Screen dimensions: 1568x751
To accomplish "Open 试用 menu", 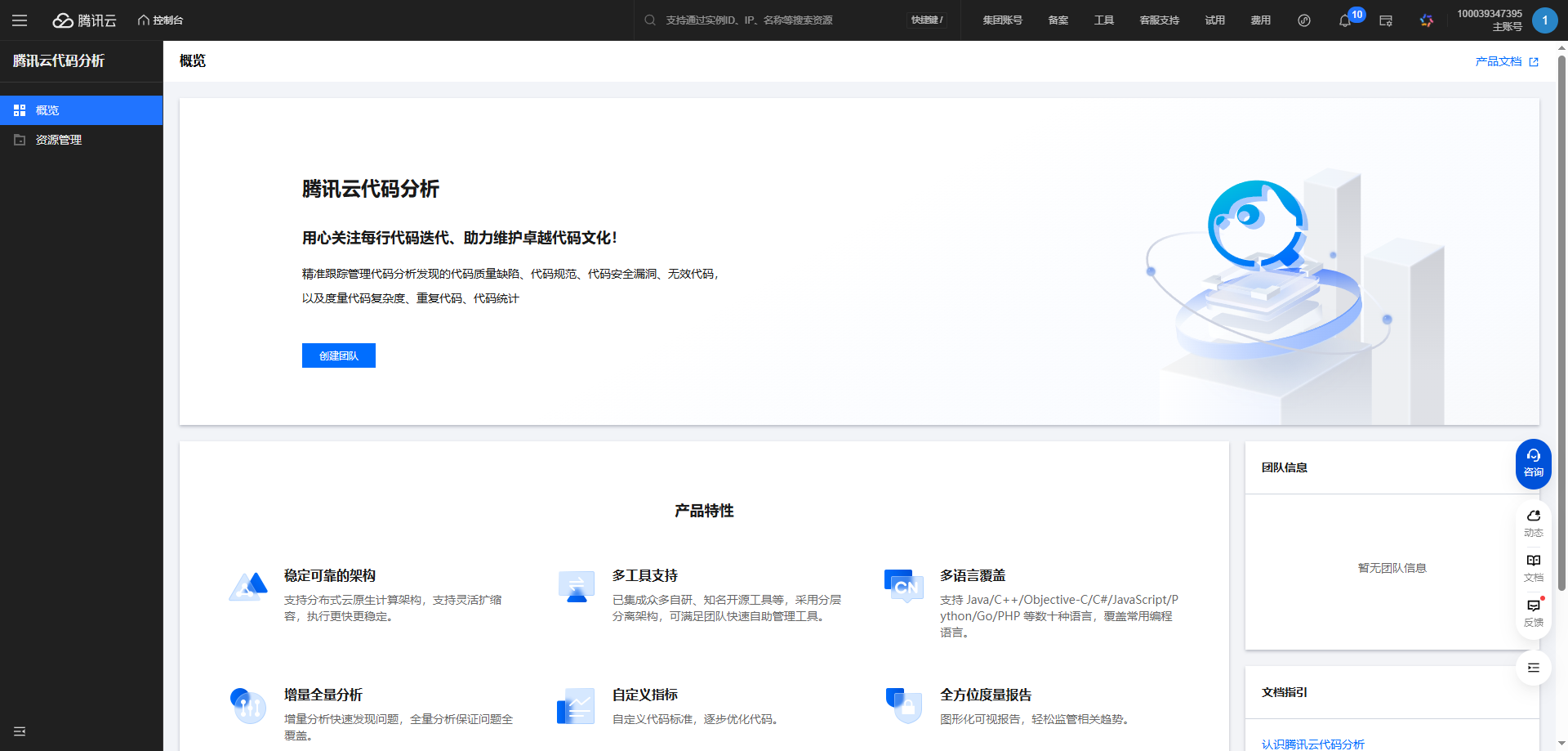I will (x=1214, y=20).
